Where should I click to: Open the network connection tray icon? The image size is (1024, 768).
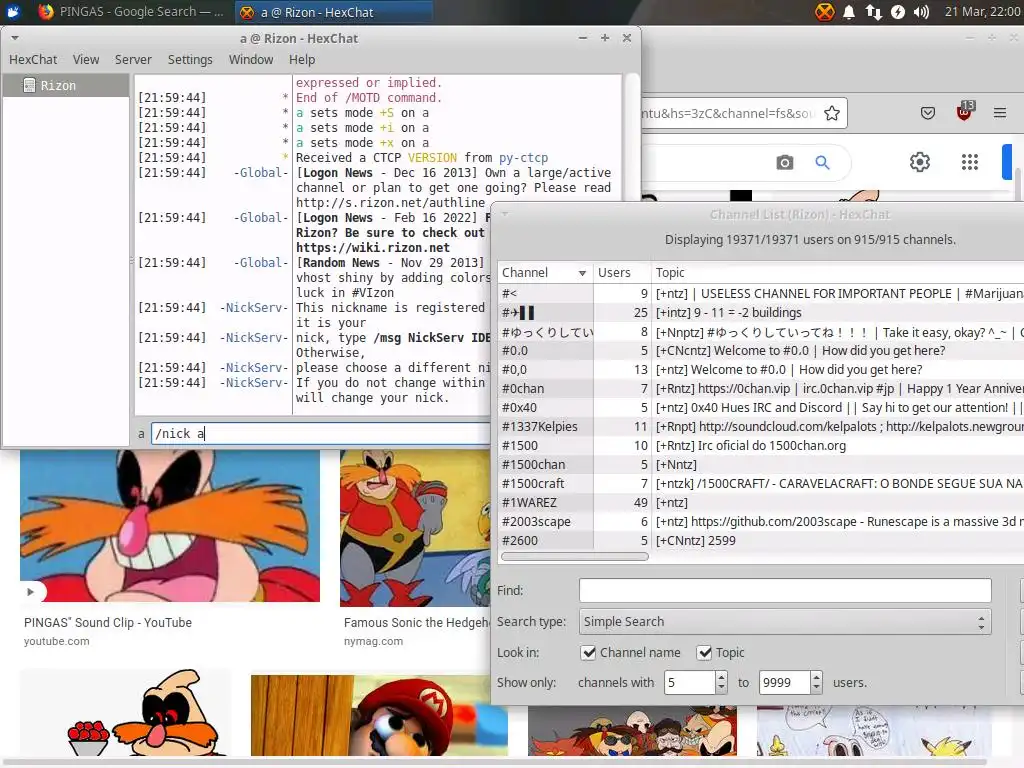point(874,12)
